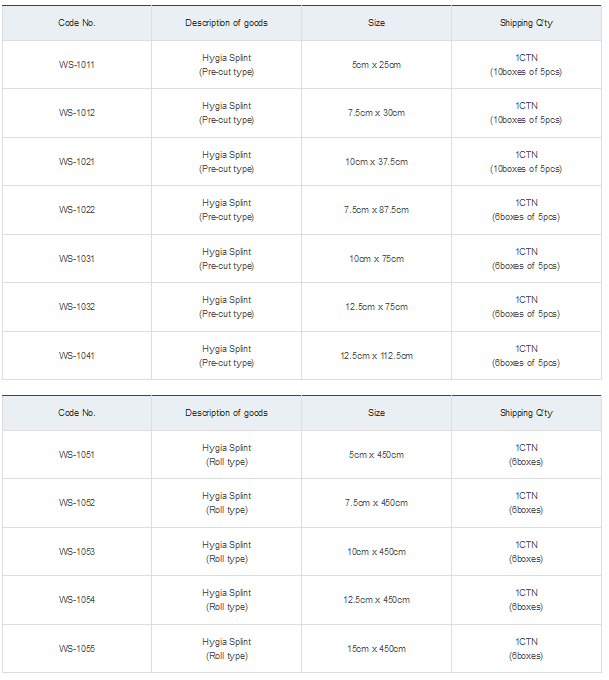Select the WS-1012 code cell
Screen dimensions: 609x680
point(76,113)
